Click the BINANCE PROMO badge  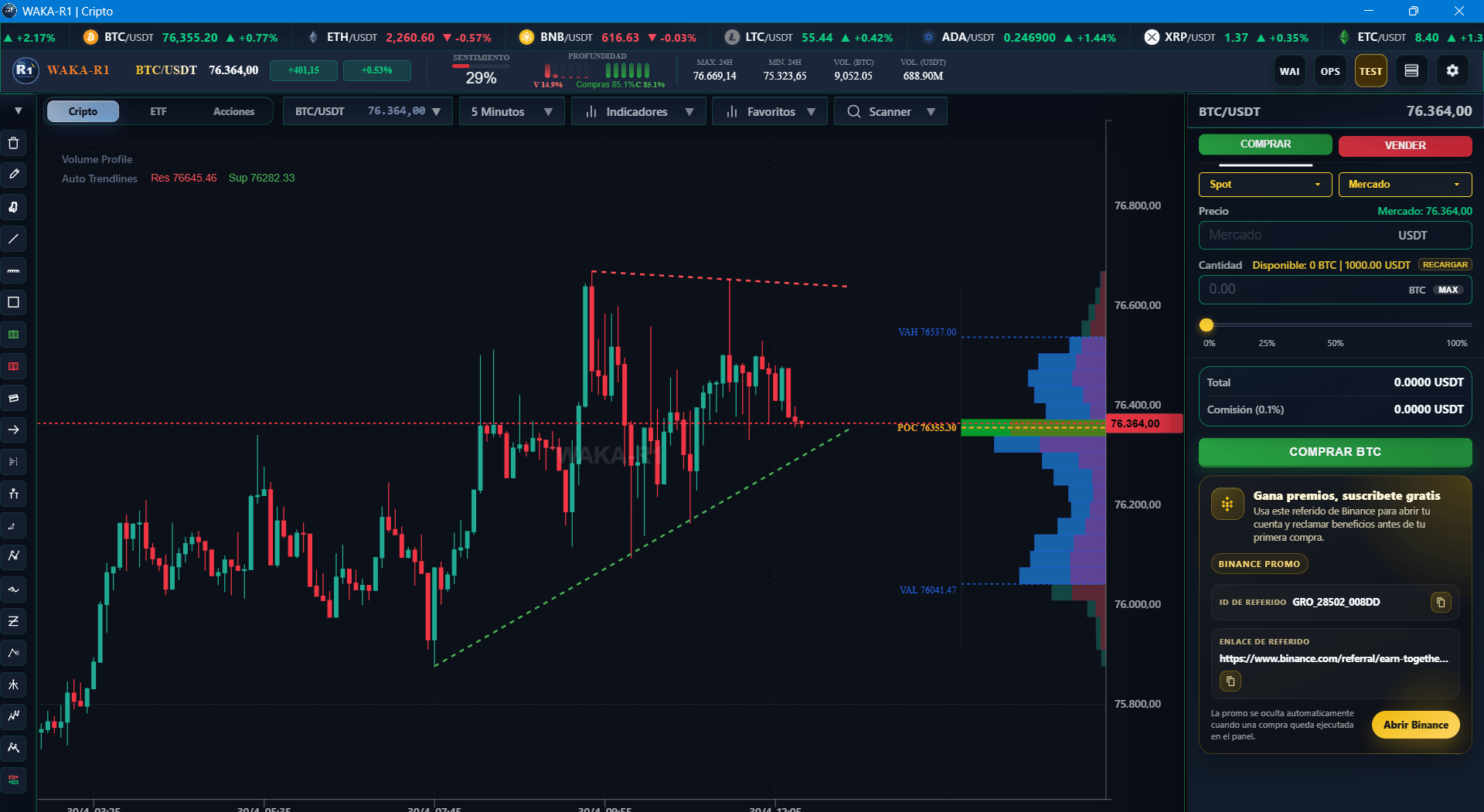[1259, 564]
